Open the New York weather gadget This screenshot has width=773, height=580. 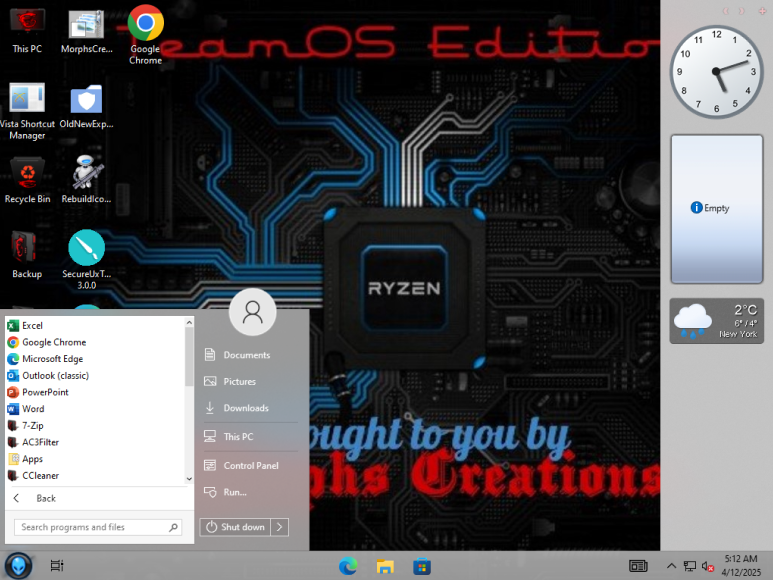pyautogui.click(x=717, y=321)
